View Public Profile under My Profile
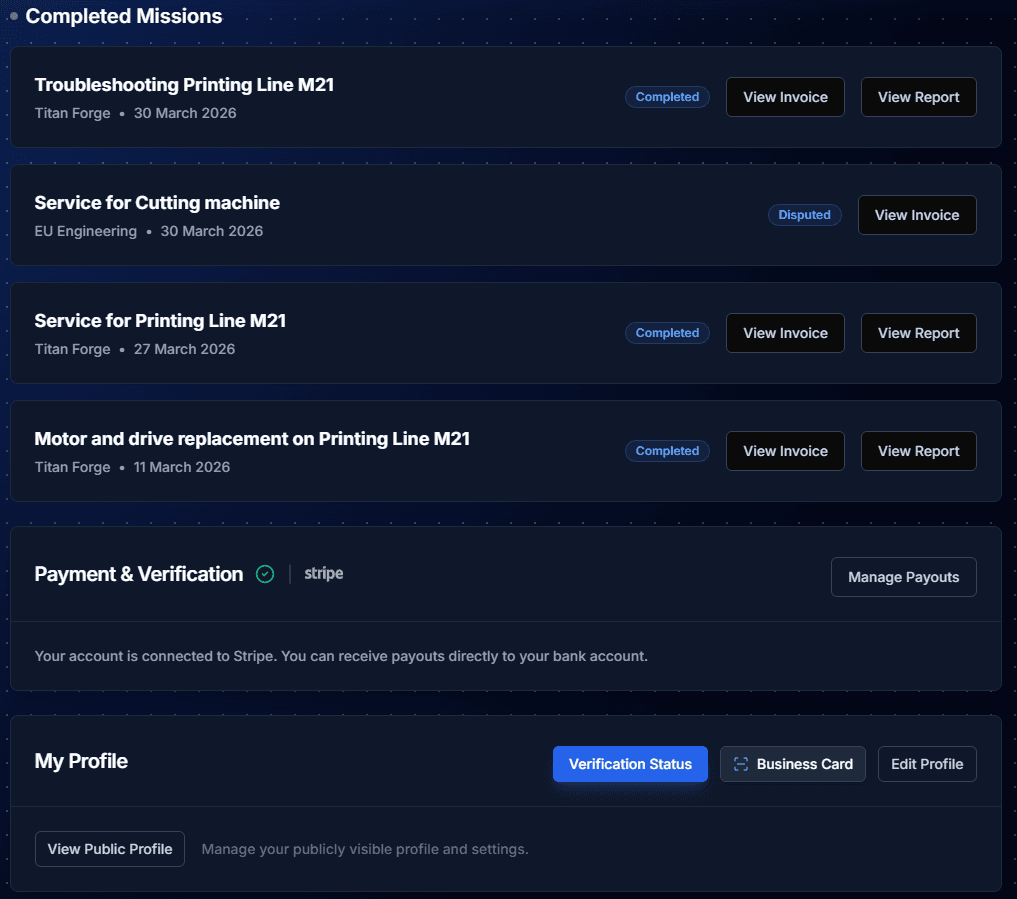The image size is (1017, 899). coord(109,848)
